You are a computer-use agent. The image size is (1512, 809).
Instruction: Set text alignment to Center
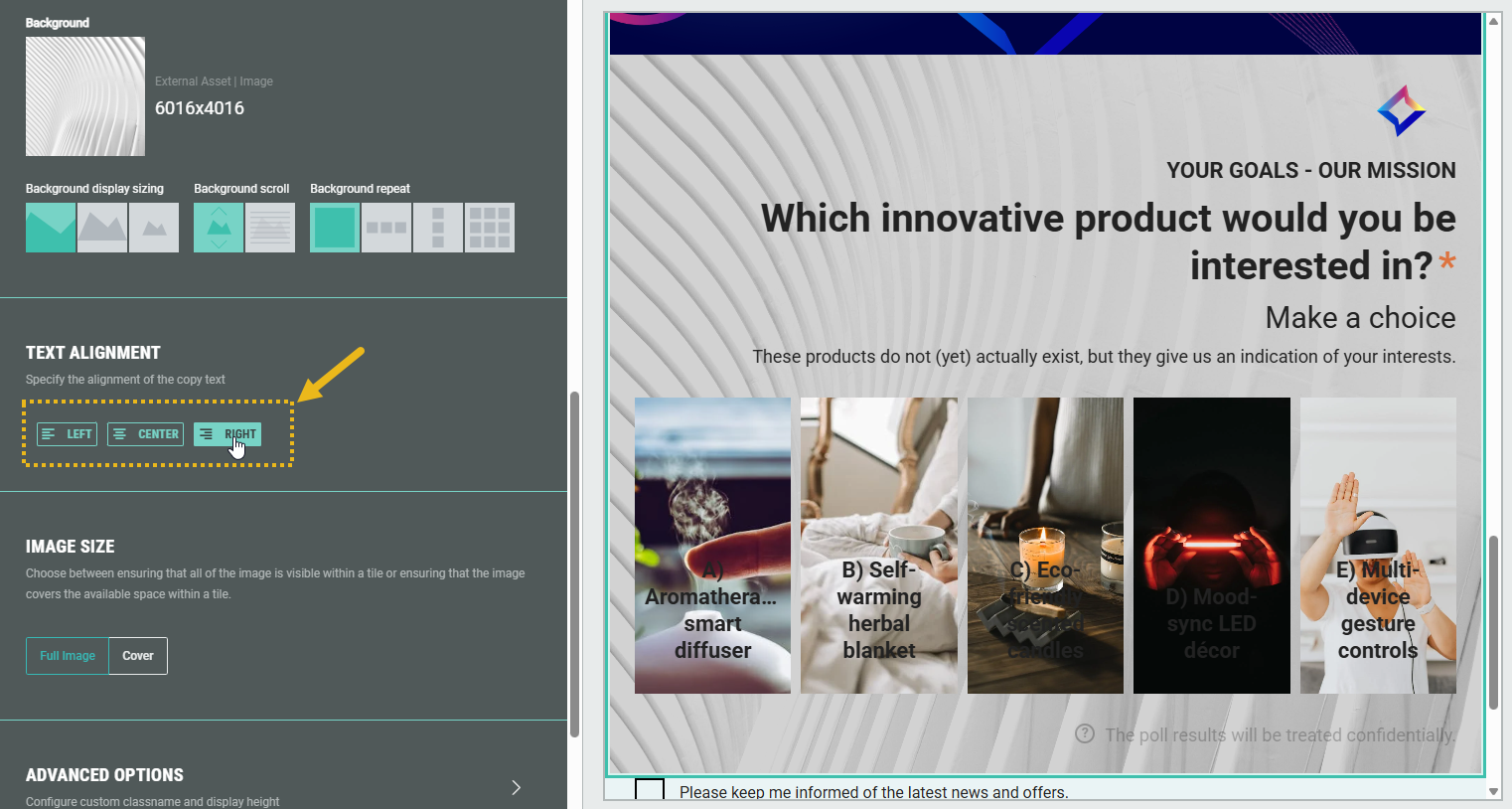point(146,434)
